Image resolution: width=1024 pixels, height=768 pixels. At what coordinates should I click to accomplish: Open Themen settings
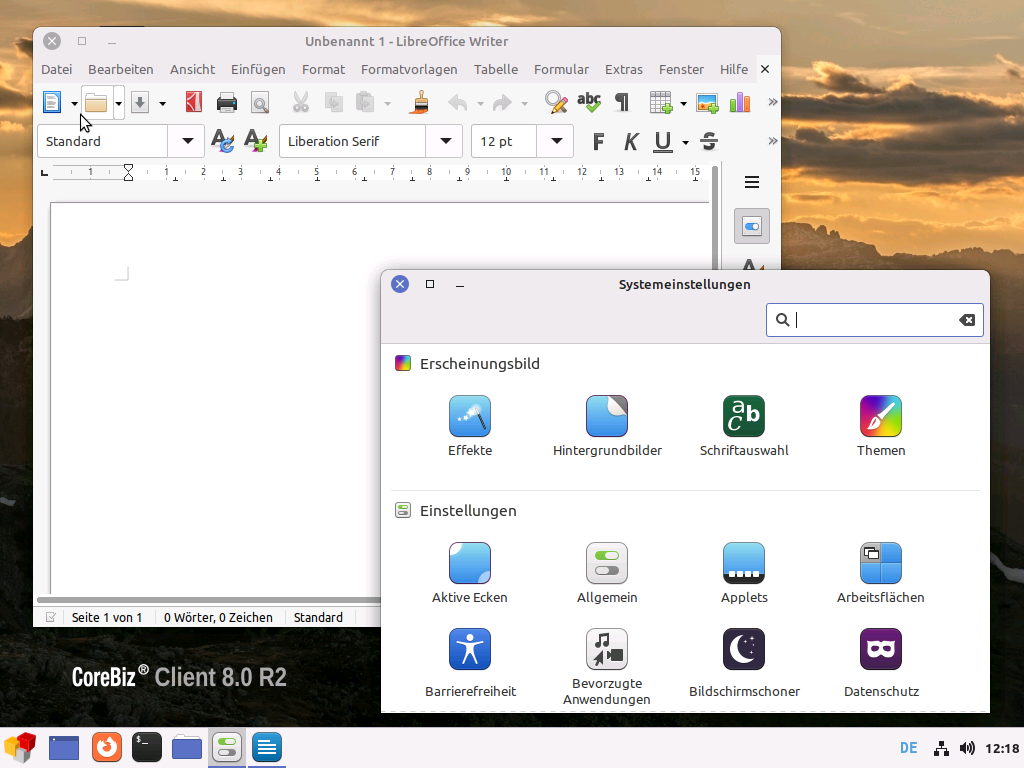(x=881, y=426)
